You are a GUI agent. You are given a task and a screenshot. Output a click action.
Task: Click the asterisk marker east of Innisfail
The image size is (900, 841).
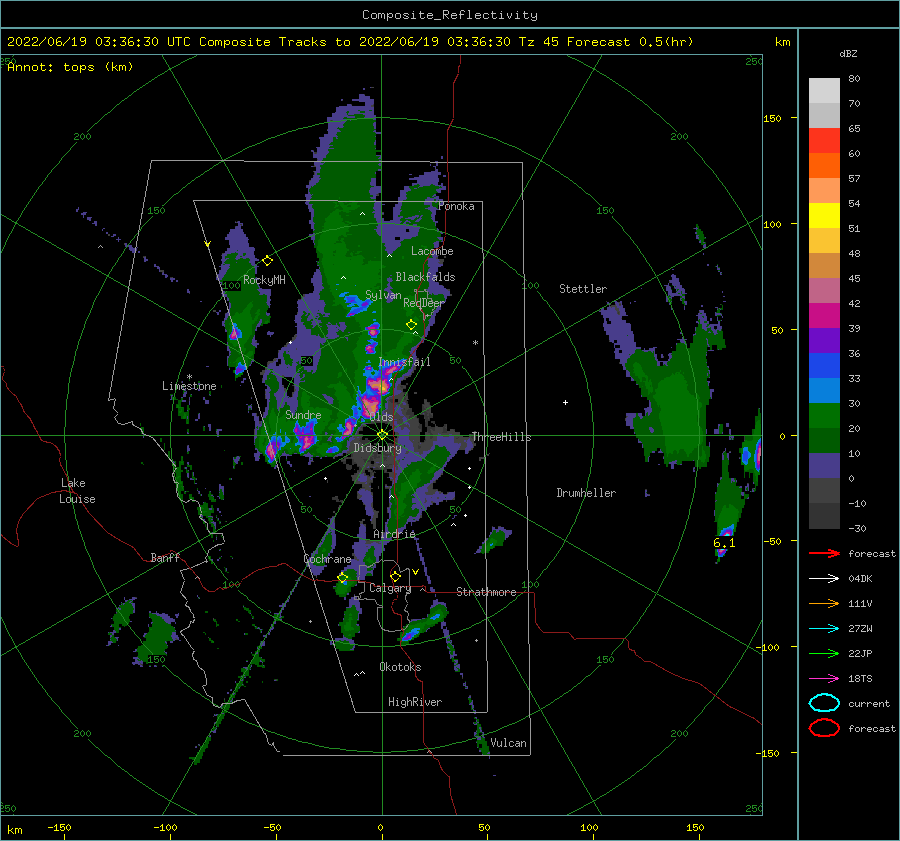click(475, 343)
